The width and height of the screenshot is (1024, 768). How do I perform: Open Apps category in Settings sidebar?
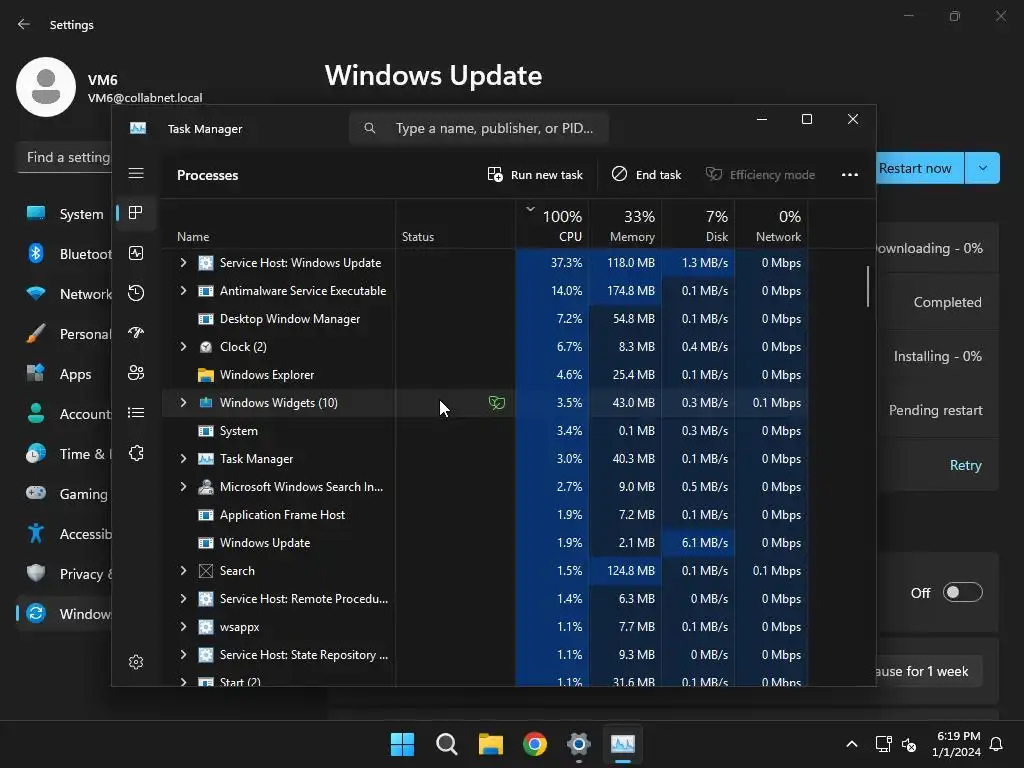tap(65, 374)
